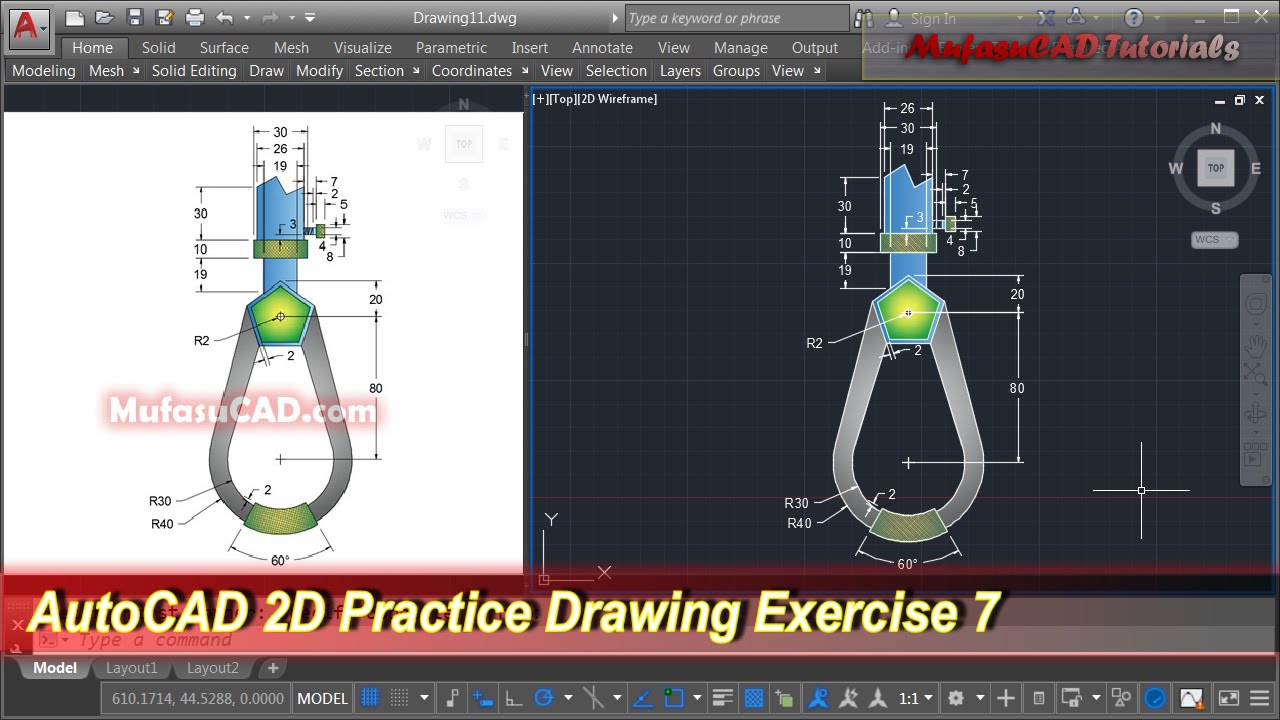Switch to the Visualize ribbon tab
The height and width of the screenshot is (720, 1280).
(363, 47)
